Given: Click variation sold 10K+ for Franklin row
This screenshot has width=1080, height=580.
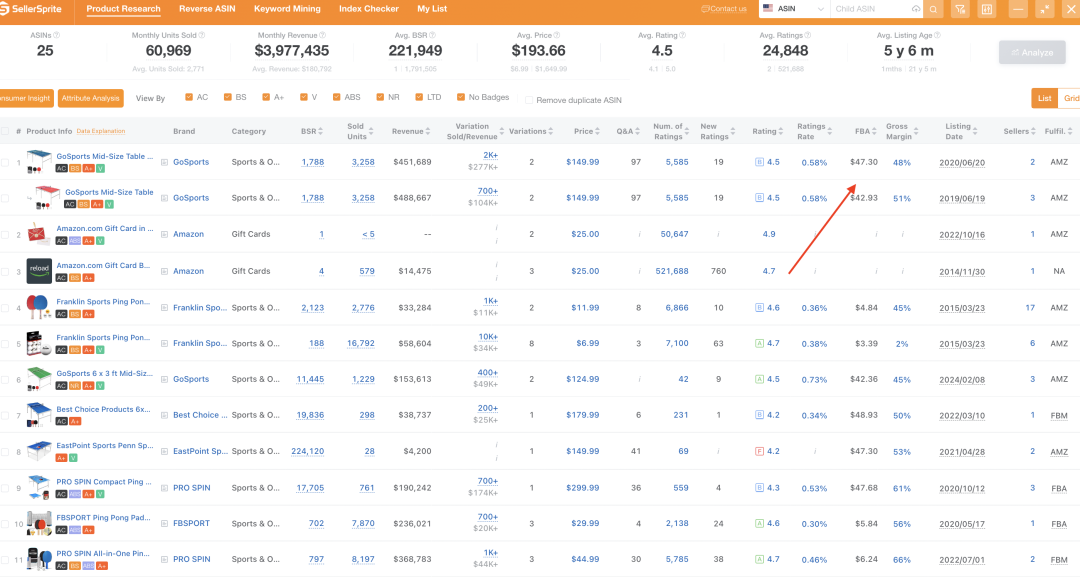Looking at the screenshot, I should click(x=488, y=337).
